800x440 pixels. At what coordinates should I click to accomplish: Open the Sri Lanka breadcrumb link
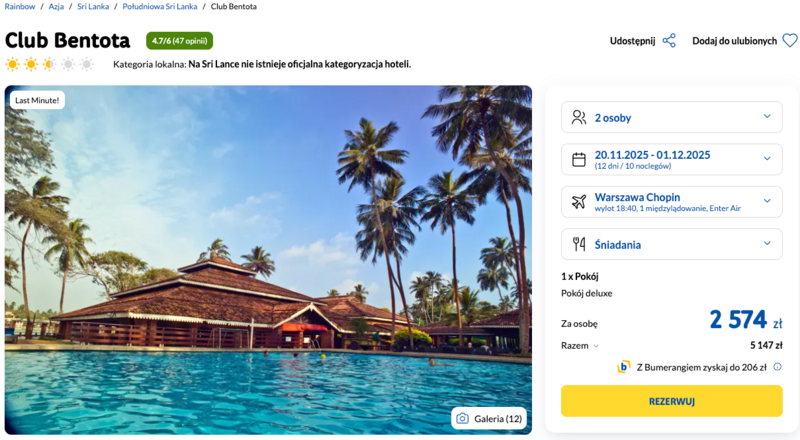[x=93, y=7]
